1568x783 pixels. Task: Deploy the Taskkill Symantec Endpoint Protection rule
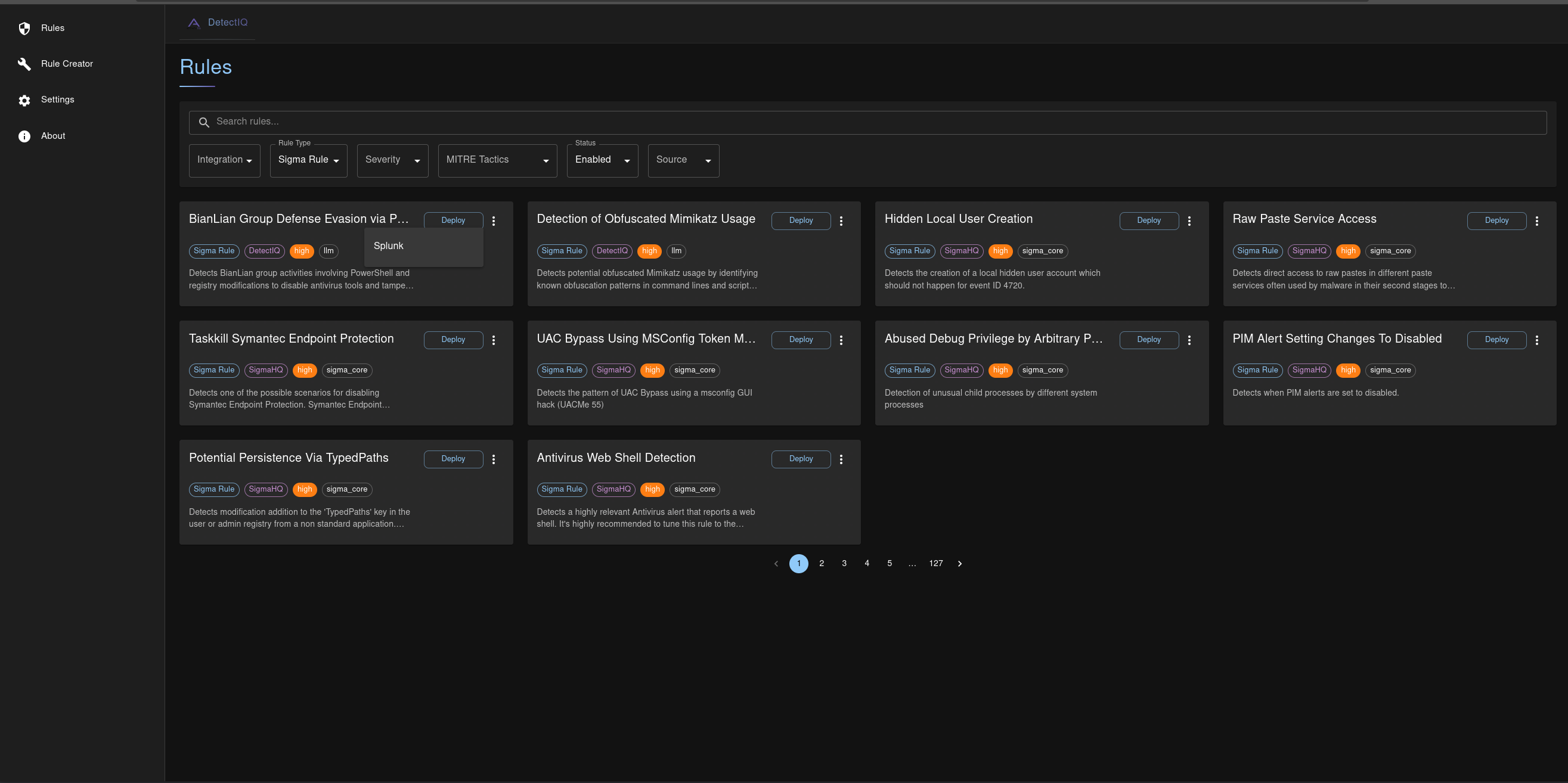click(x=453, y=339)
